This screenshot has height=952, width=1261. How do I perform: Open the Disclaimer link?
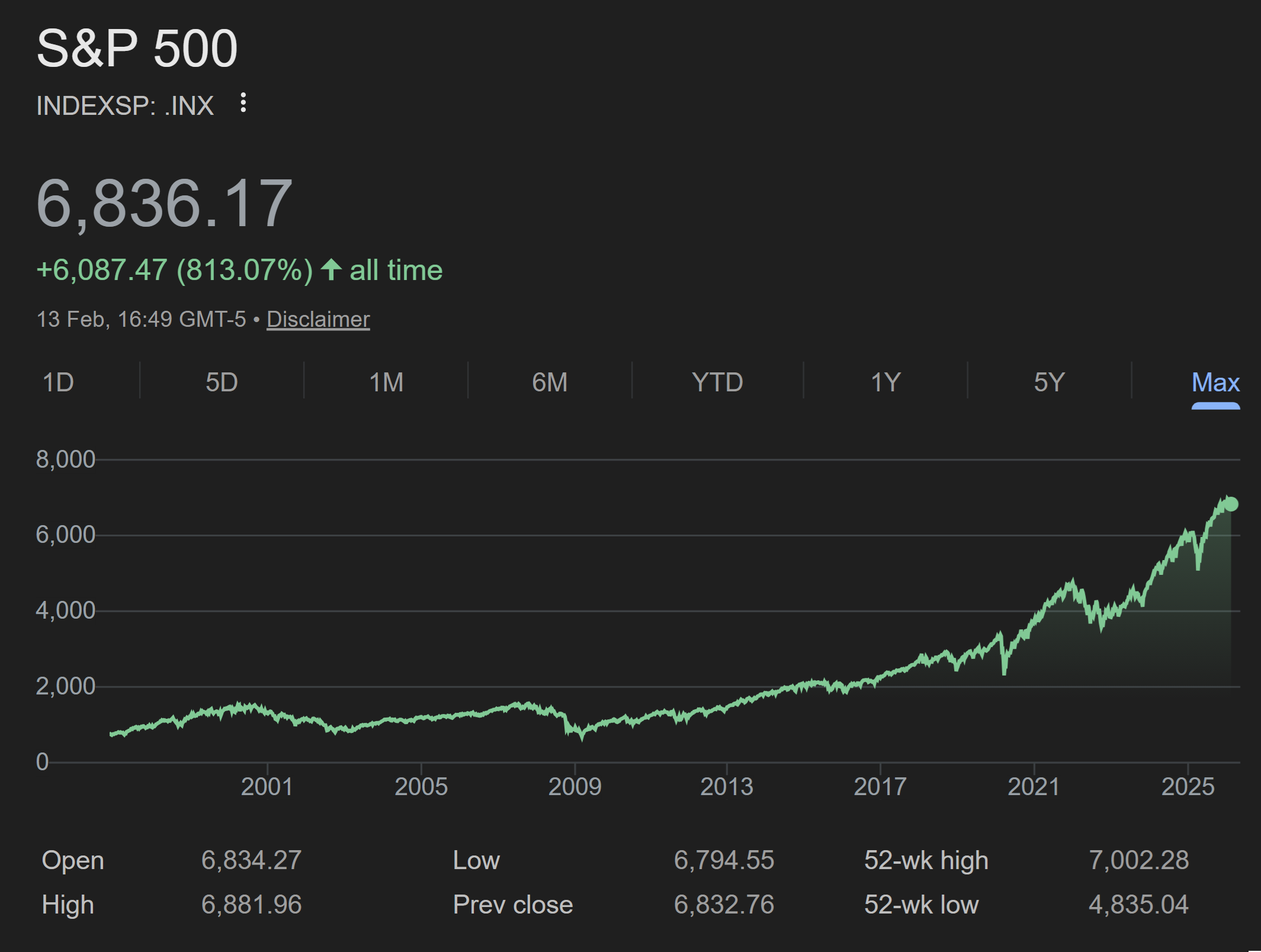point(318,319)
